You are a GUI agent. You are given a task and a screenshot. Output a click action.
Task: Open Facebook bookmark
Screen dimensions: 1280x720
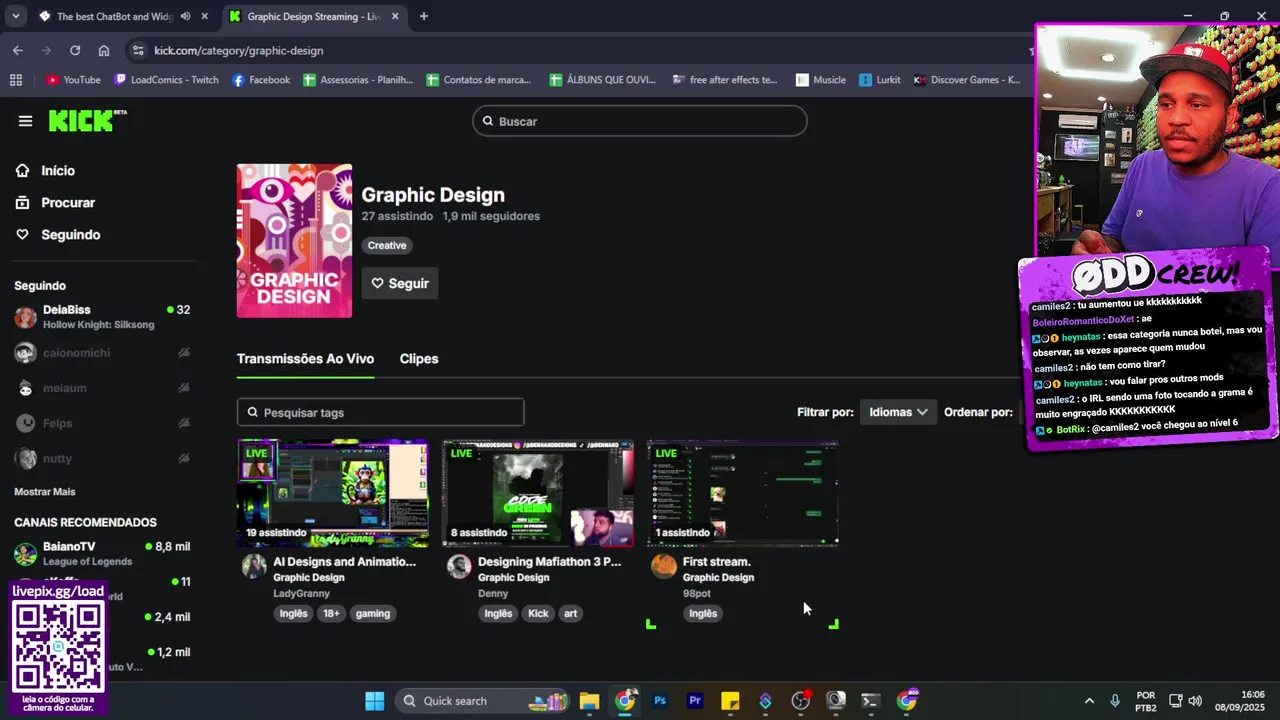point(261,80)
